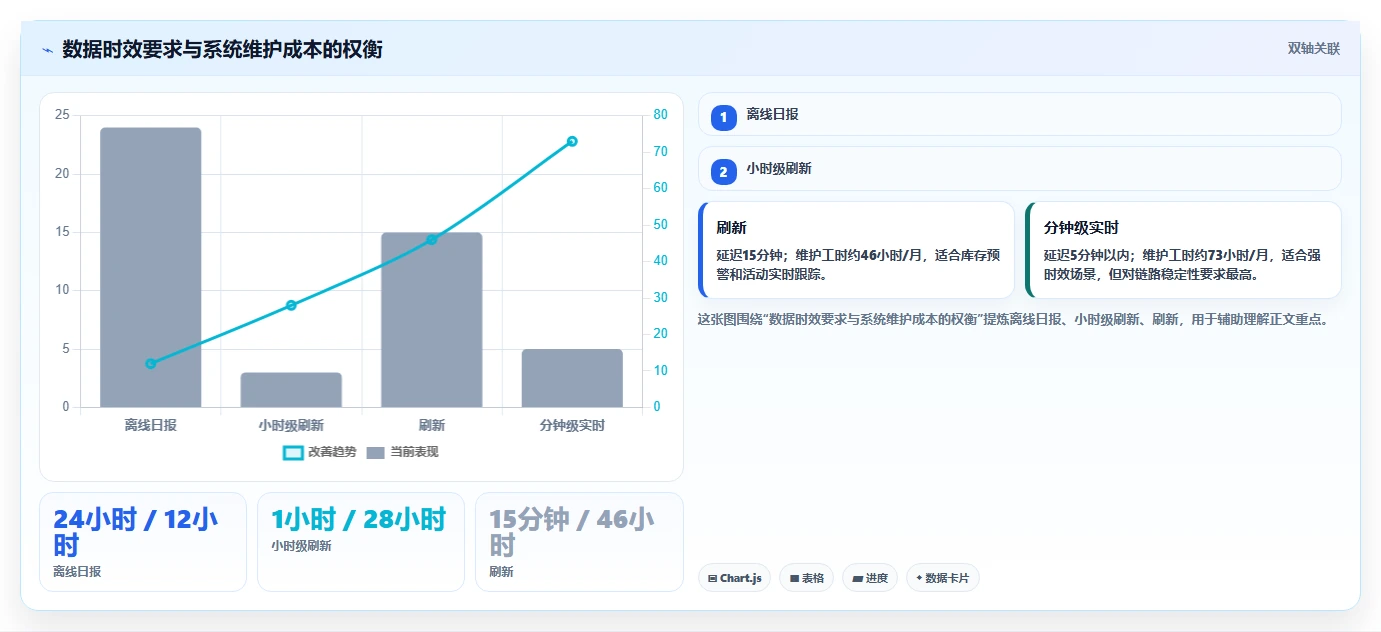Open the 刷新 detail card

coord(856,250)
